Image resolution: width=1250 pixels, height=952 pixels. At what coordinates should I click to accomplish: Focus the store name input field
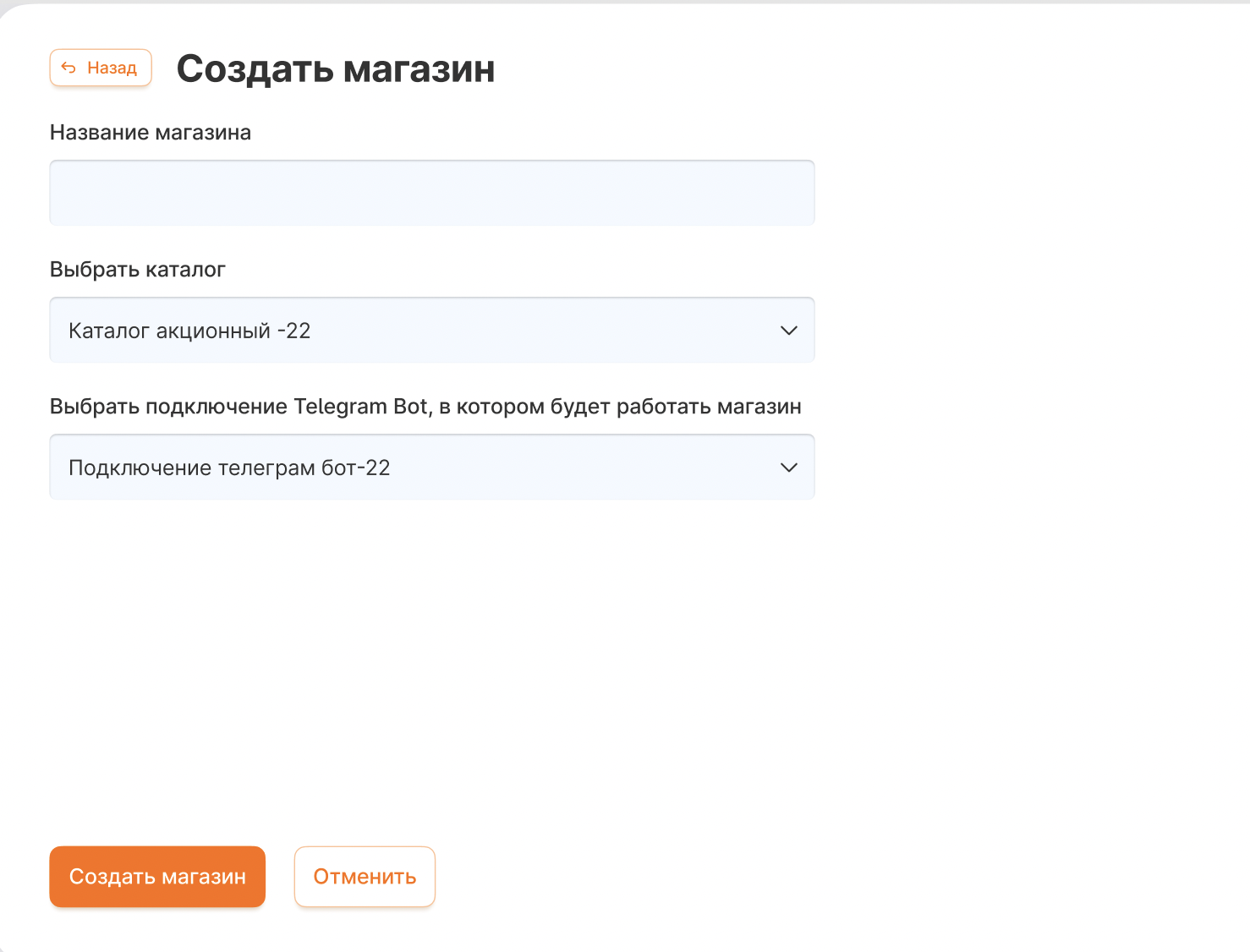click(431, 193)
